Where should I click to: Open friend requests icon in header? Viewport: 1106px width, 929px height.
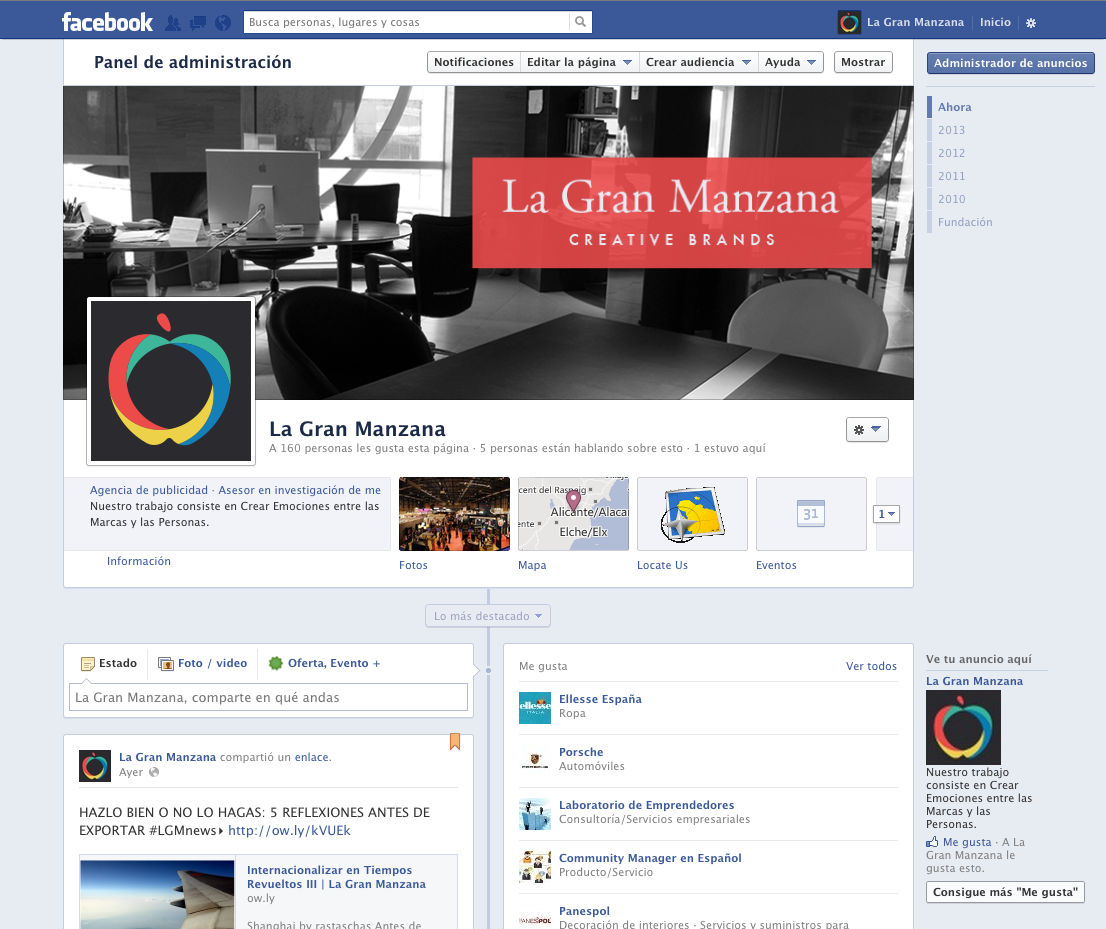[173, 22]
